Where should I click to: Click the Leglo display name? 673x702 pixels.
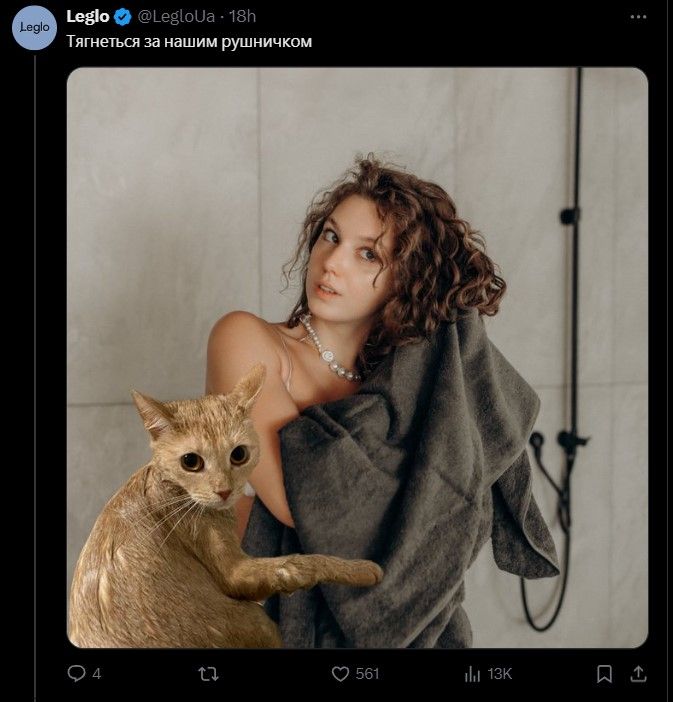87,17
